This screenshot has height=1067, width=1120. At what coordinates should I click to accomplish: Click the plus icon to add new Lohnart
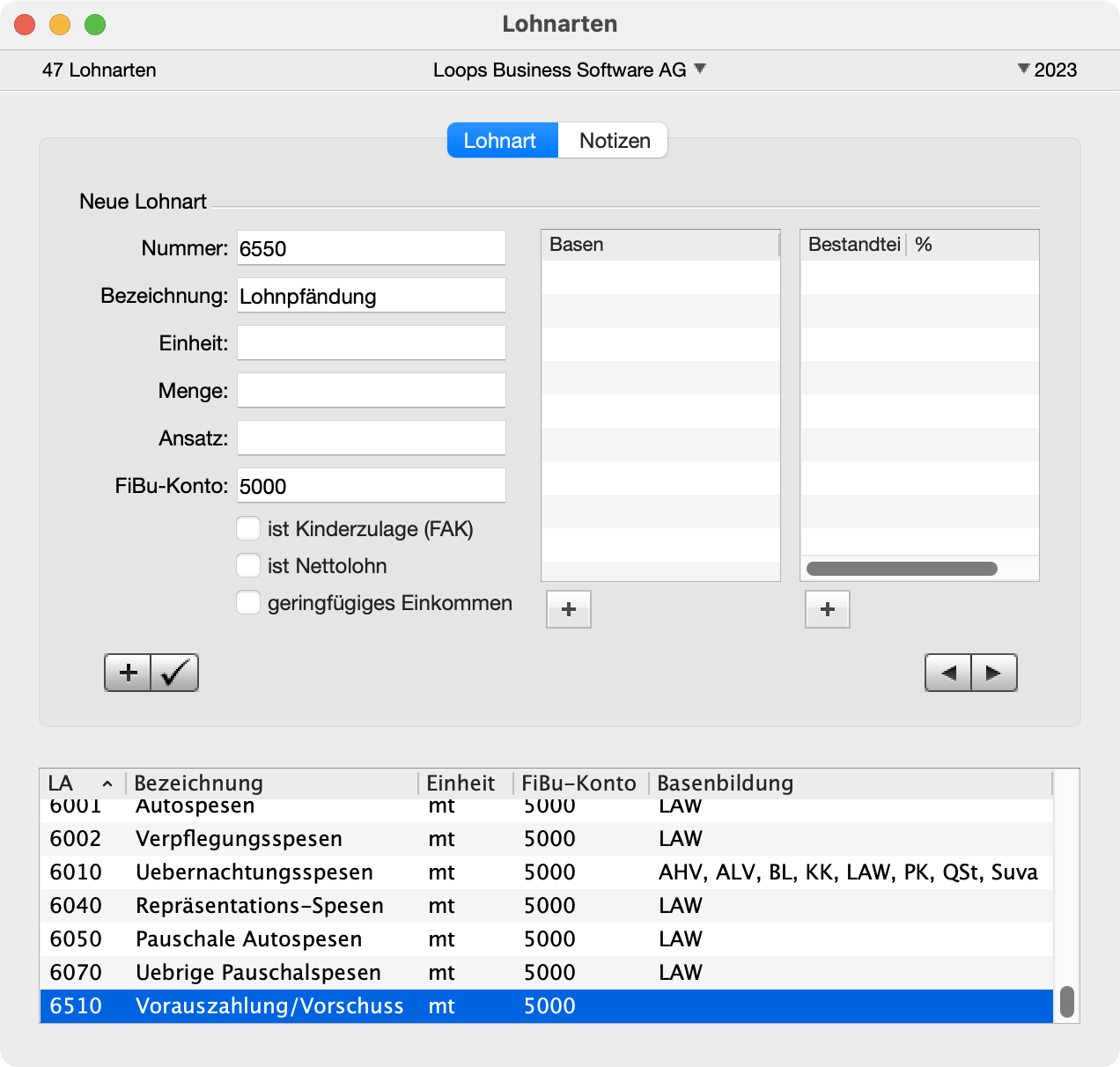click(x=129, y=673)
